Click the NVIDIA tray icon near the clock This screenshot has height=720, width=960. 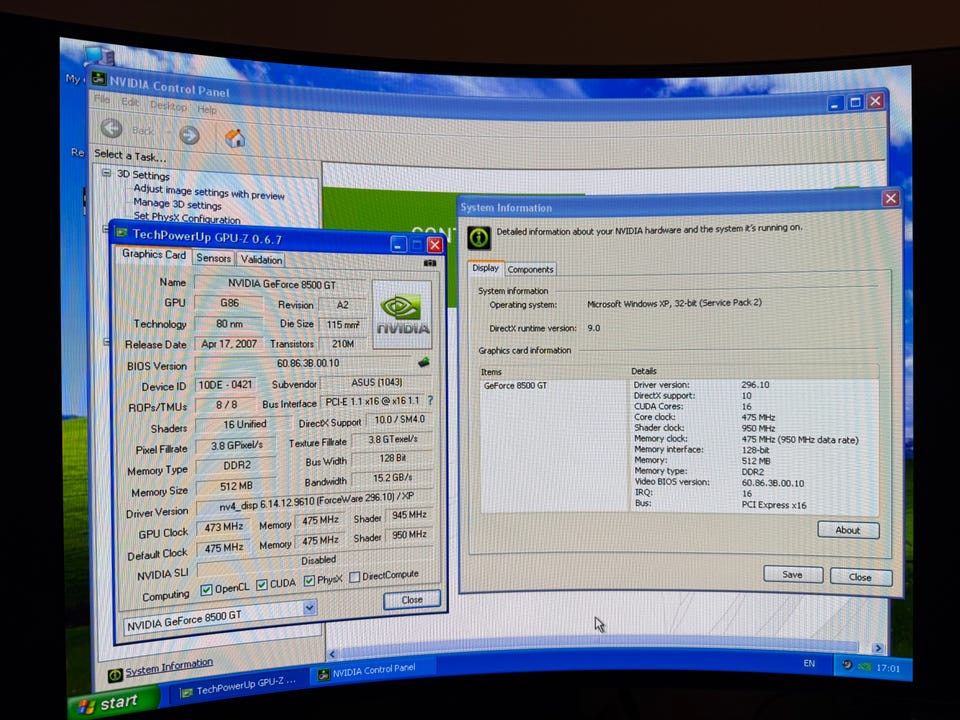(x=864, y=667)
